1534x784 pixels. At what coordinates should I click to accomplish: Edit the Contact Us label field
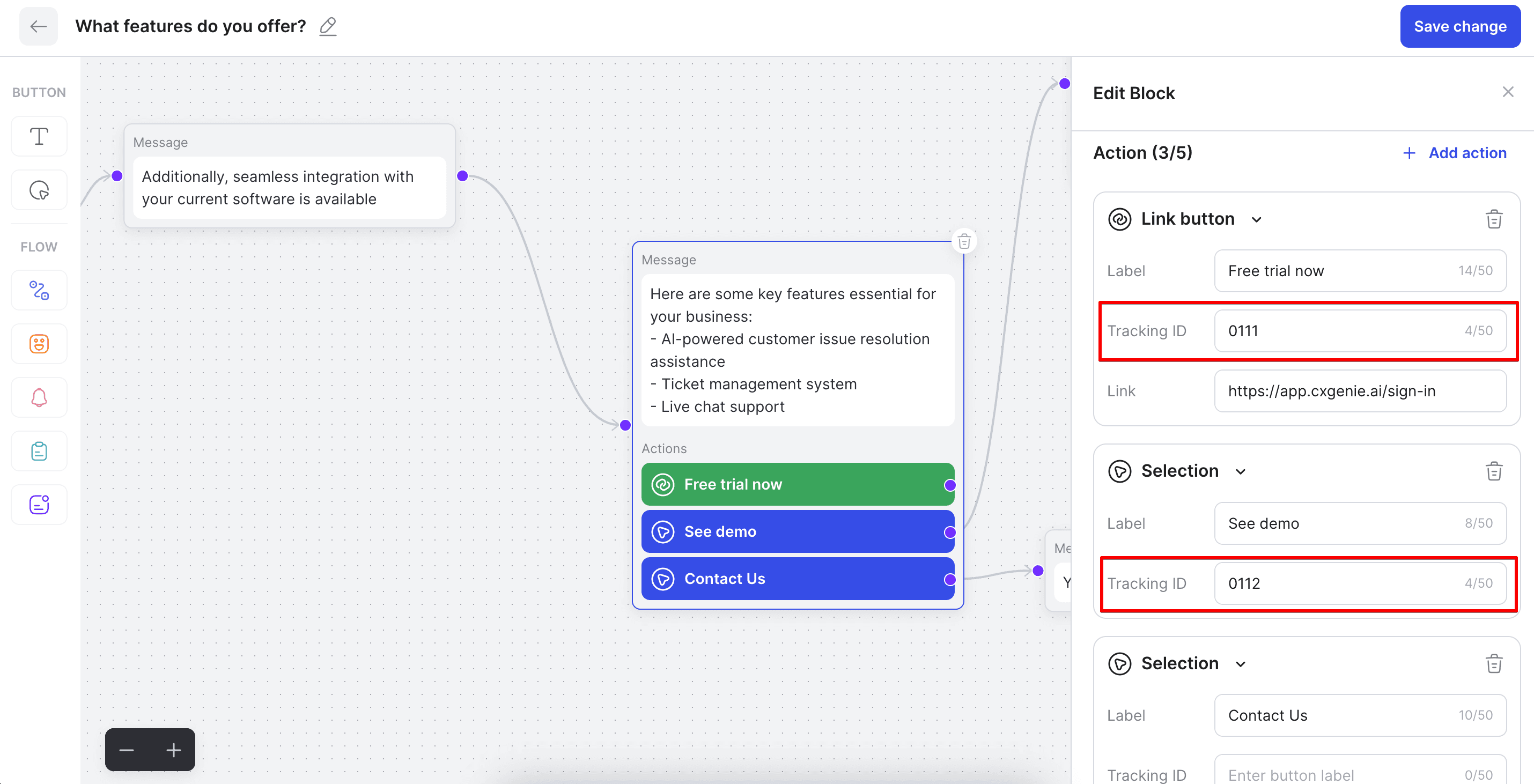pyautogui.click(x=1360, y=715)
